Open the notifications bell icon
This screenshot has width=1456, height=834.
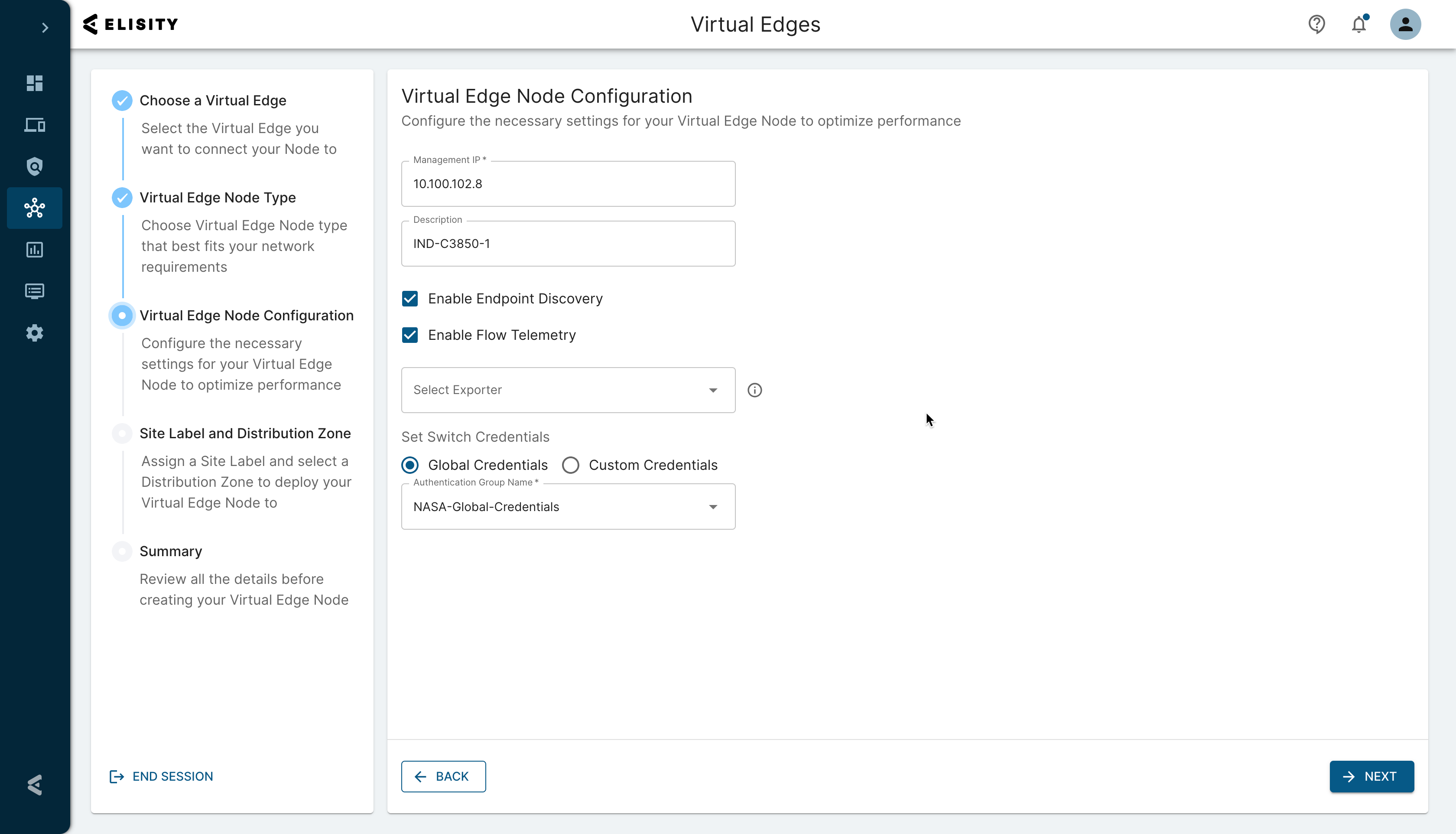coord(1358,25)
